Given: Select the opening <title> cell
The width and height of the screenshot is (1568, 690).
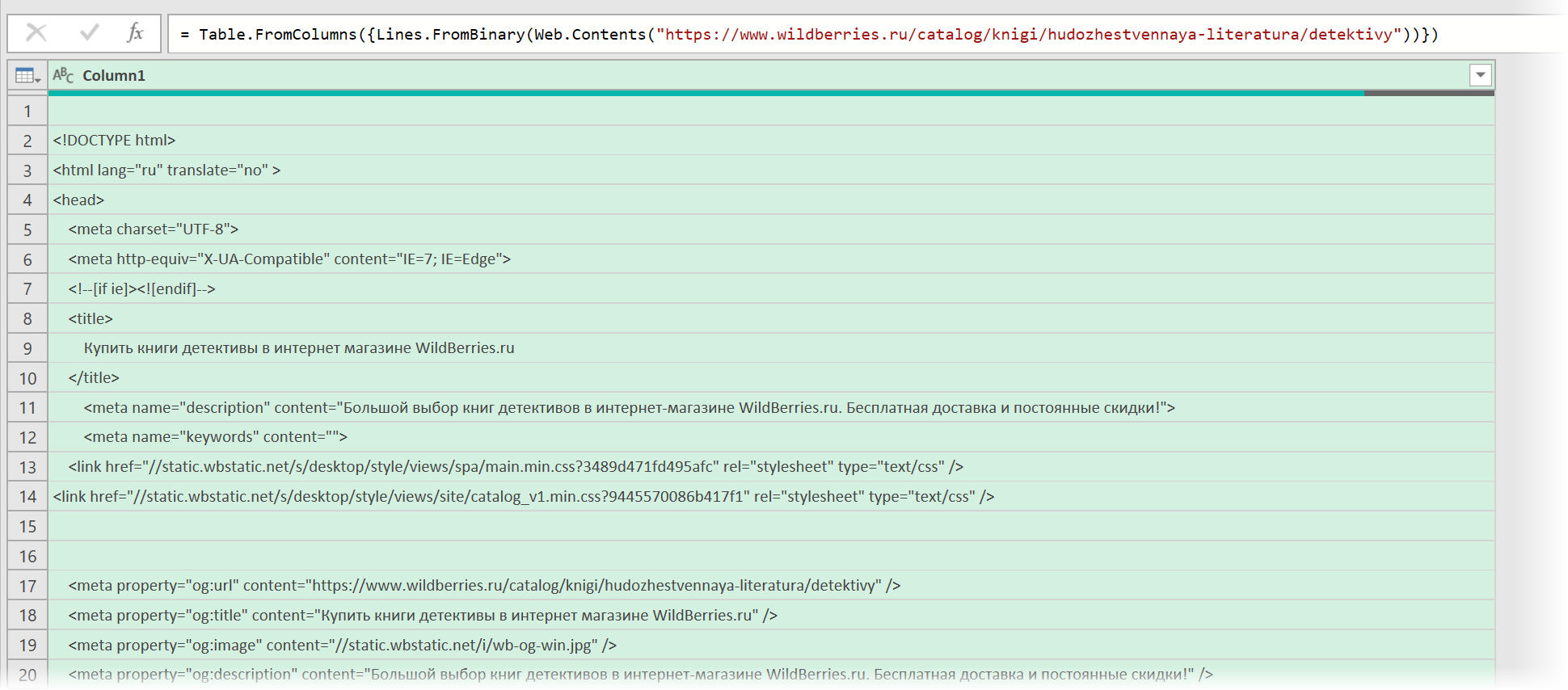Looking at the screenshot, I should pyautogui.click(x=771, y=318).
